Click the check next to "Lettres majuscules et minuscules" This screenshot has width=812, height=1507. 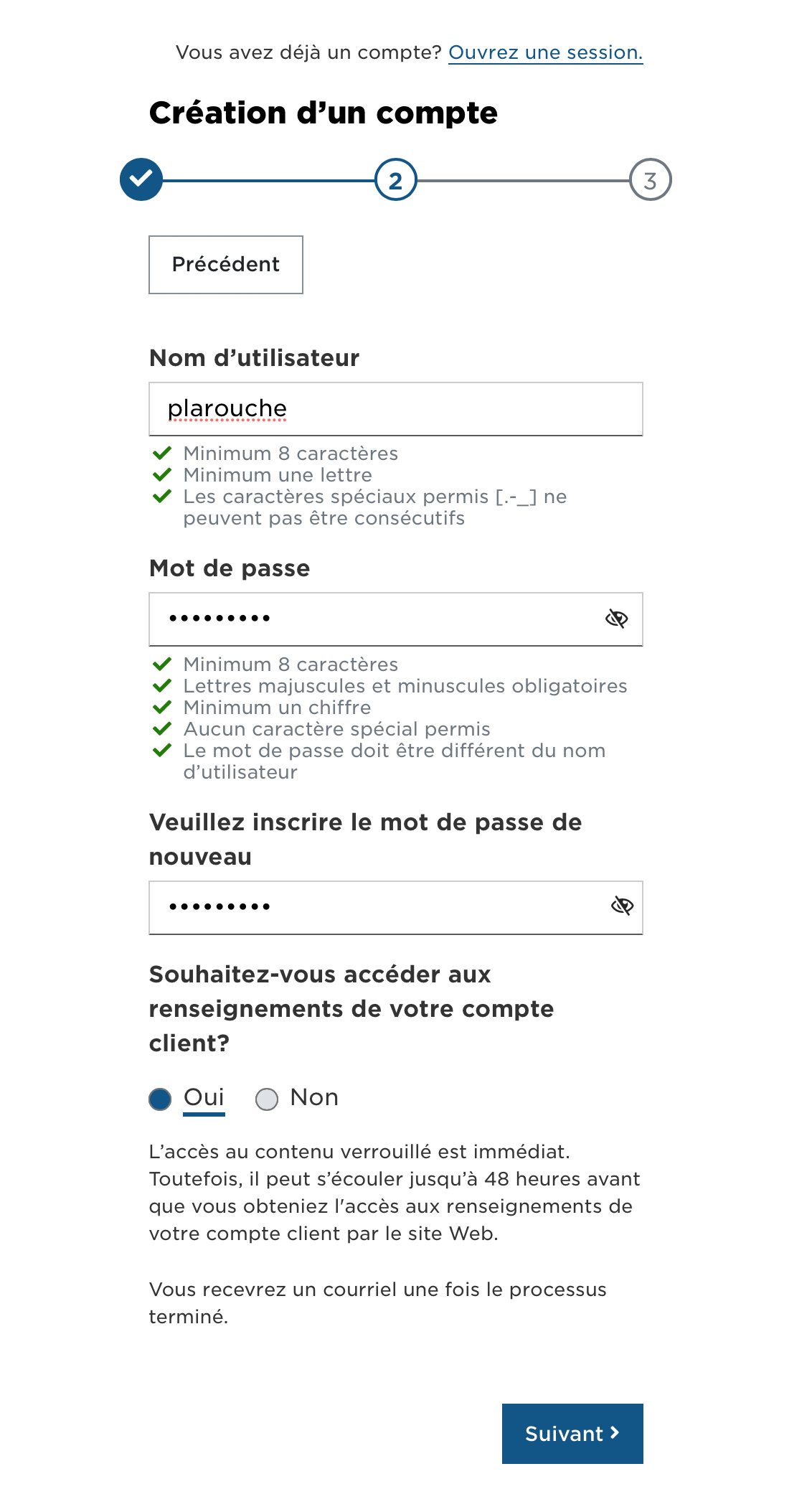click(x=162, y=686)
